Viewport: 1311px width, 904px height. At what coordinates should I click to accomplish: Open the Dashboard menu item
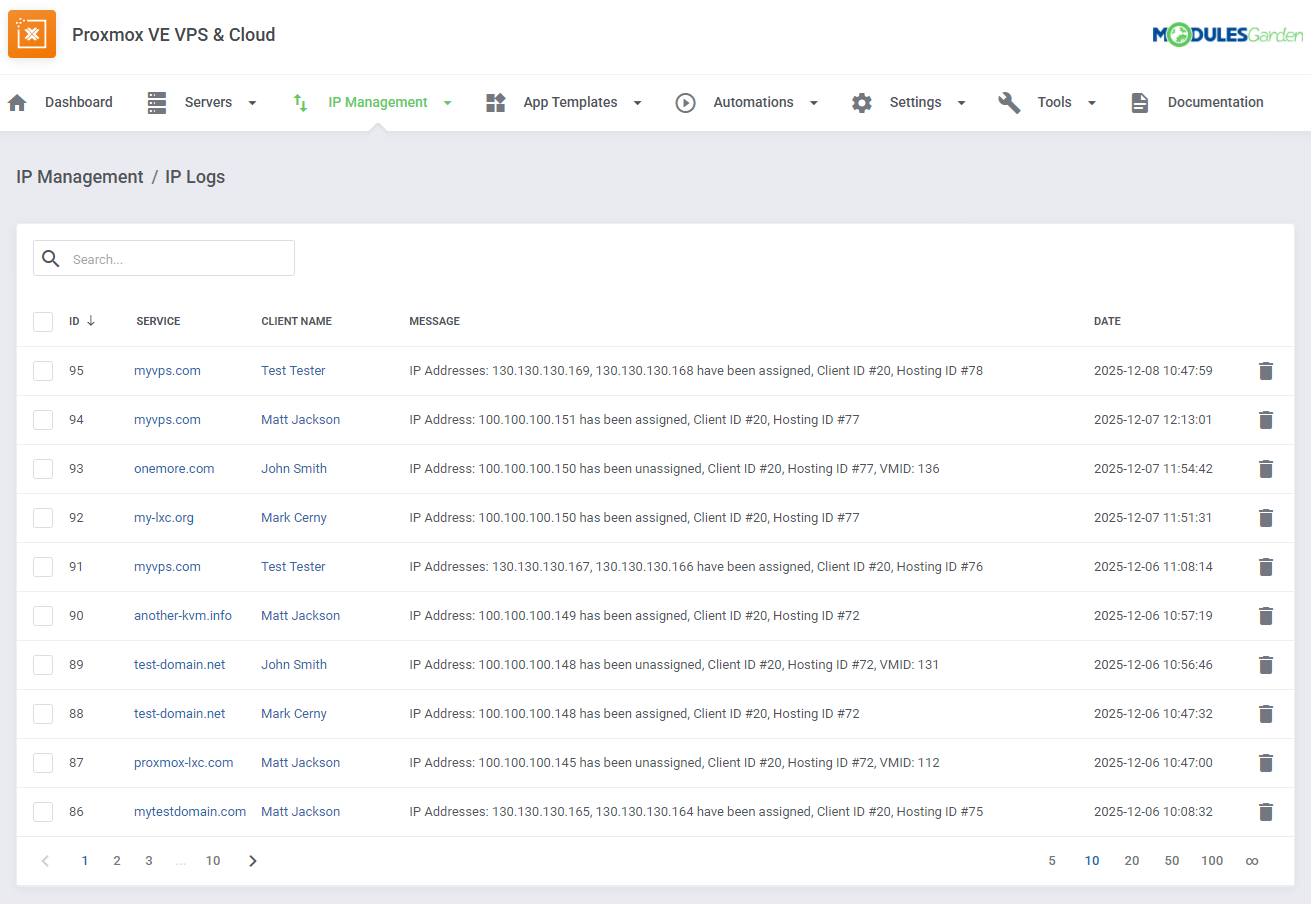click(x=79, y=102)
